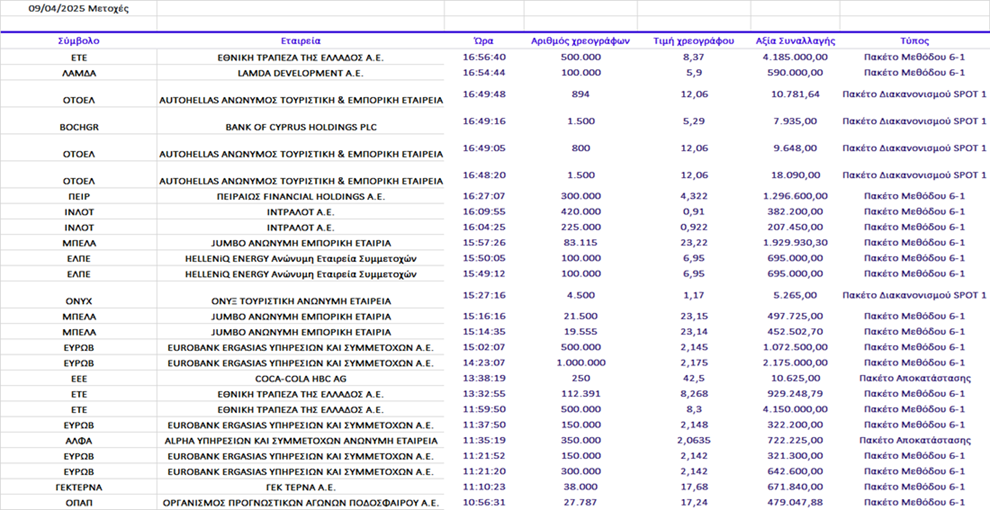The image size is (990, 510).
Task: Click the 'Εταιρεία' column header
Action: coord(301,41)
